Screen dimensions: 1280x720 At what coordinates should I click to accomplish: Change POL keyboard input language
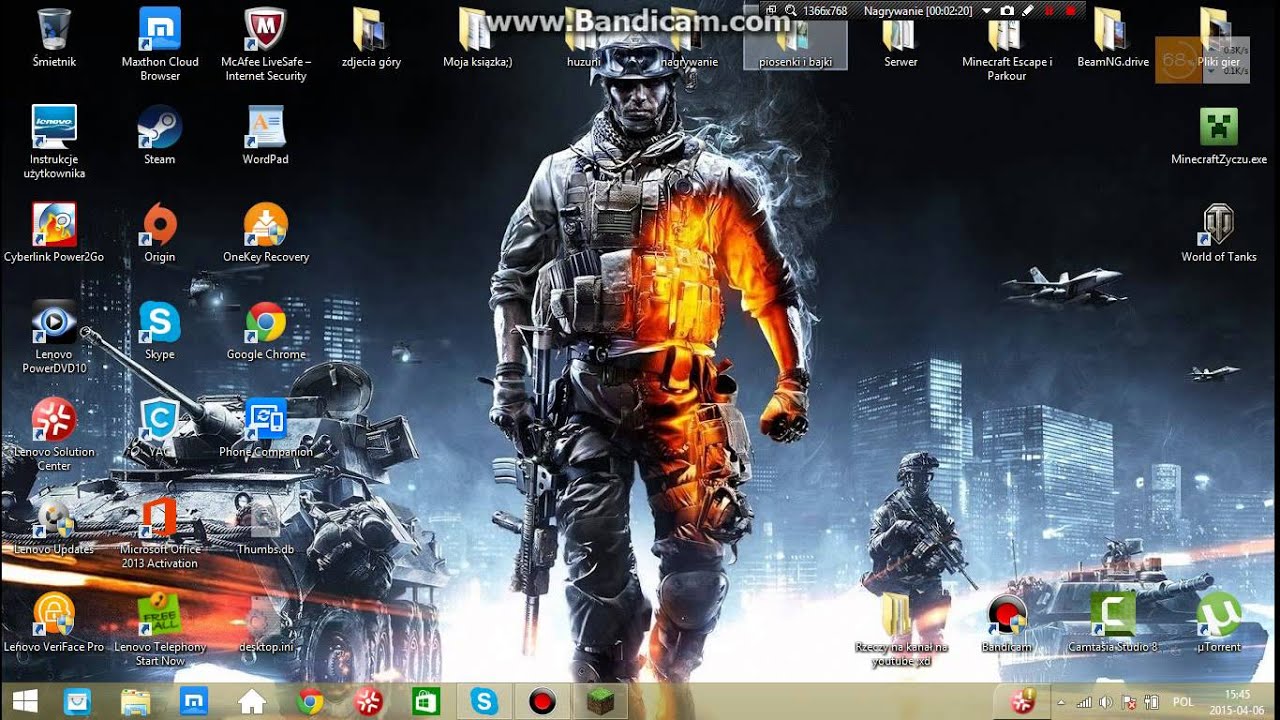pos(1183,702)
